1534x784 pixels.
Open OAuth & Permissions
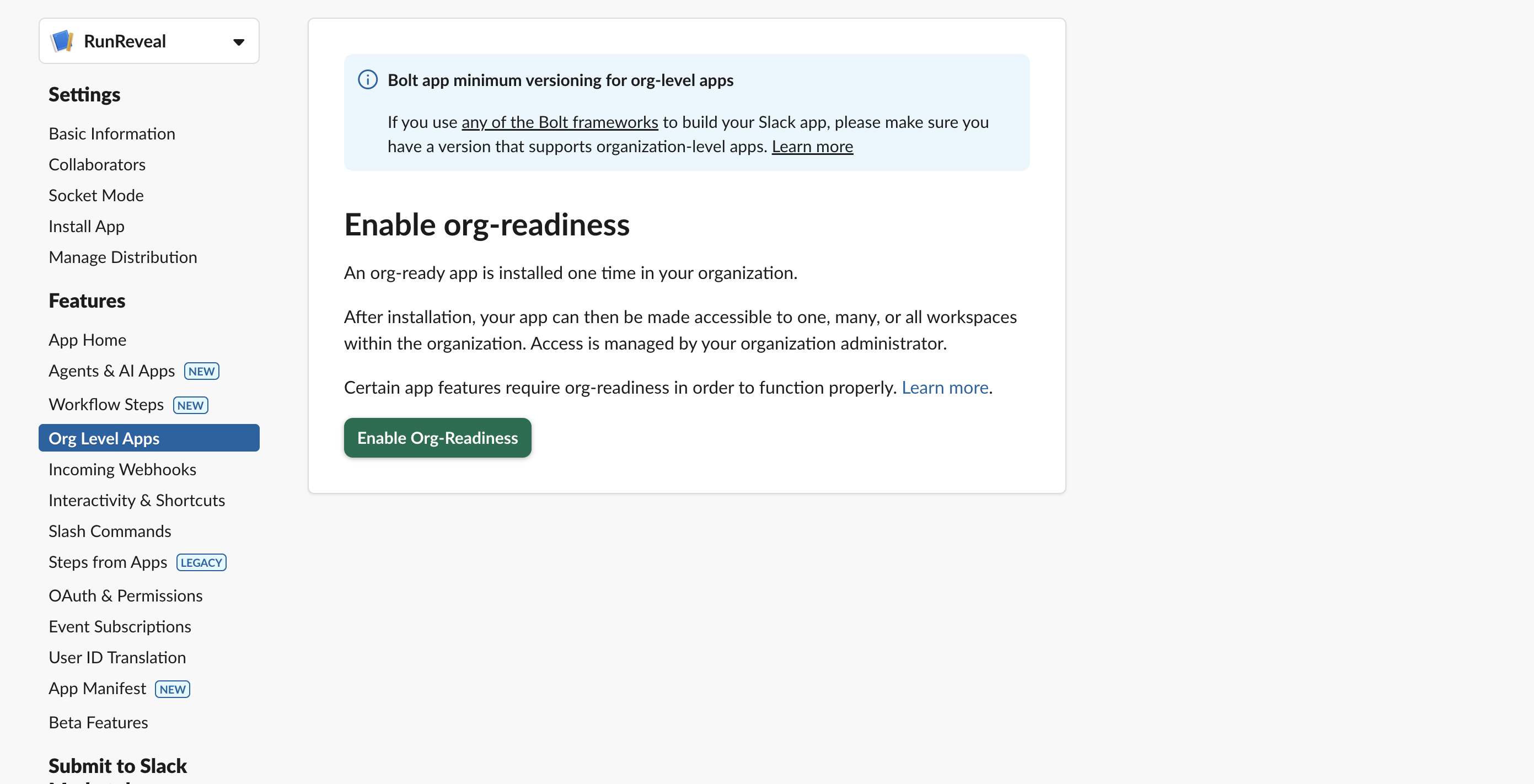pos(126,595)
